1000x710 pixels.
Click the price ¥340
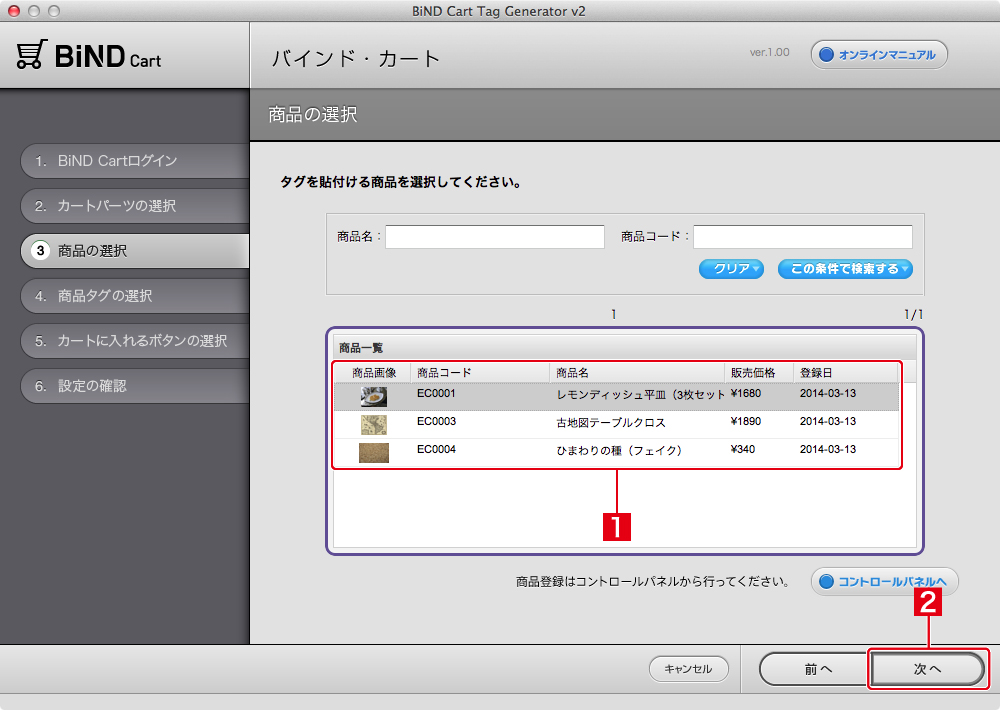tap(742, 449)
